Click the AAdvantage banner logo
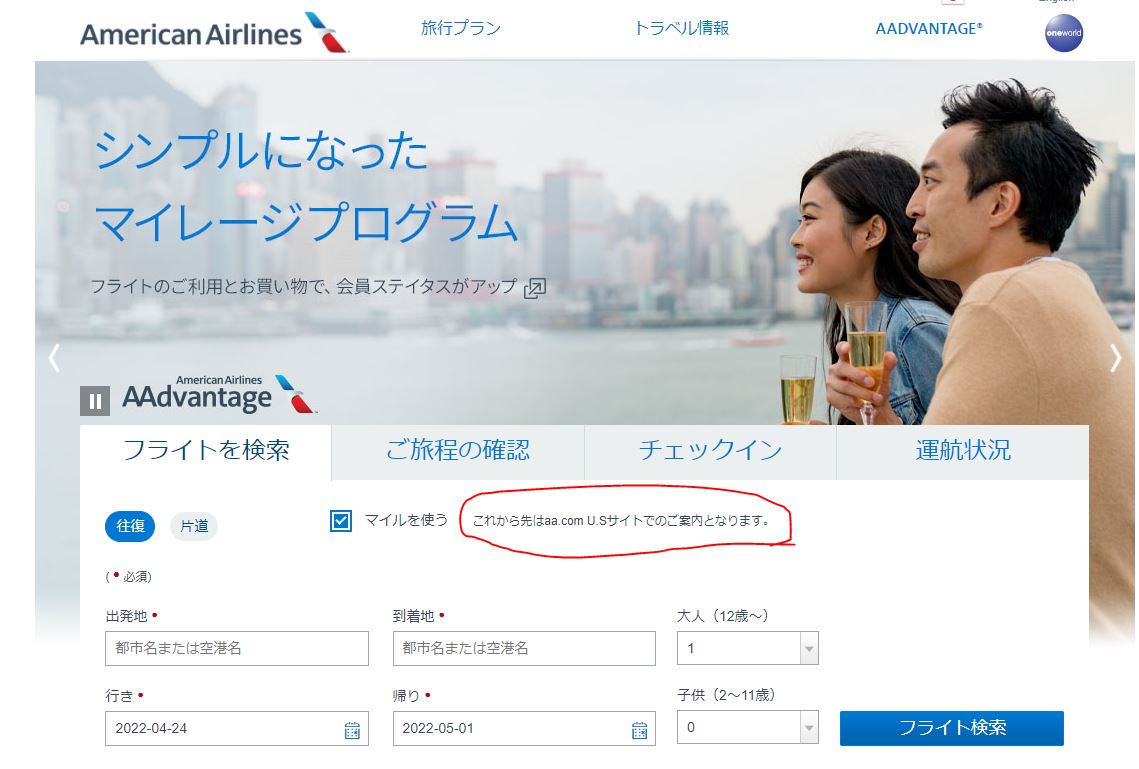This screenshot has width=1139, height=769. [x=219, y=394]
